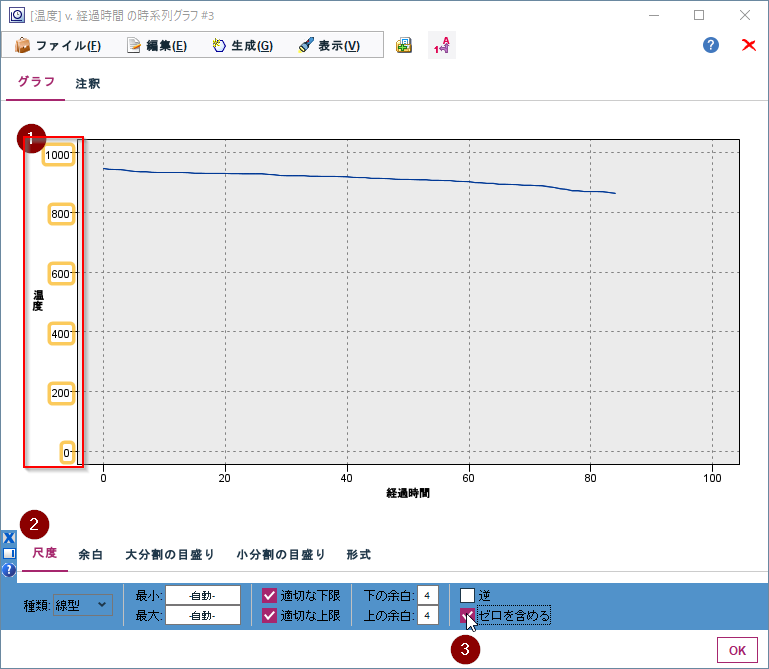Click the small help icon beside properties panel
Viewport: 769px width, 669px height.
click(x=9, y=570)
